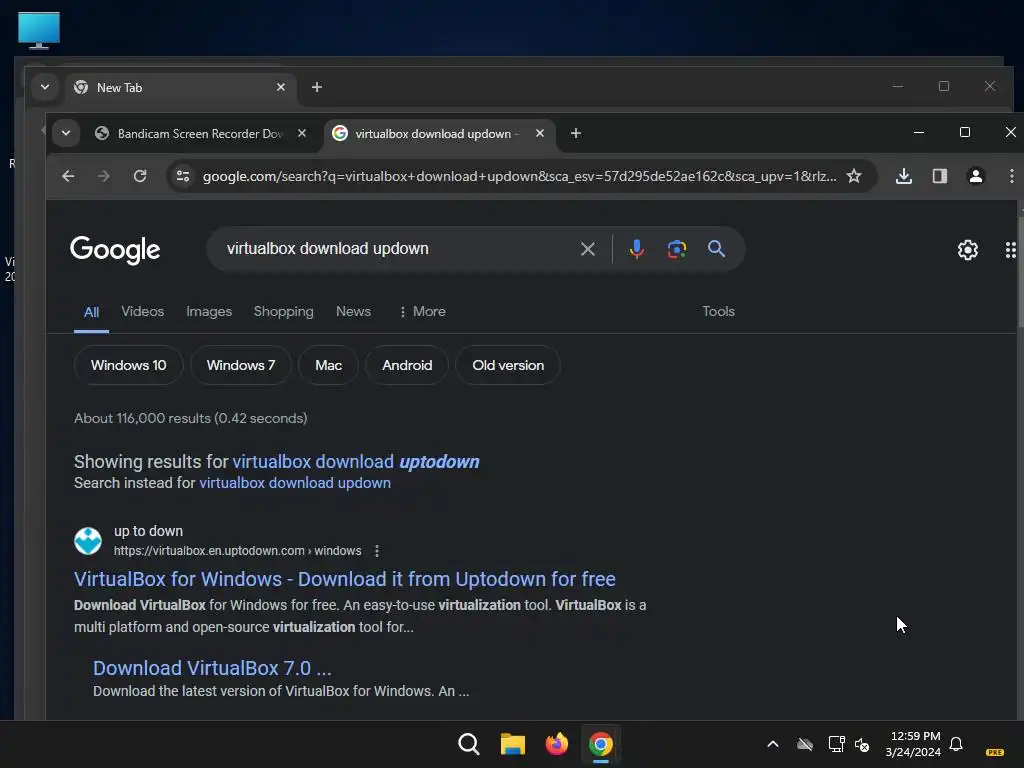View site information icon in address bar
The image size is (1024, 768).
(184, 176)
